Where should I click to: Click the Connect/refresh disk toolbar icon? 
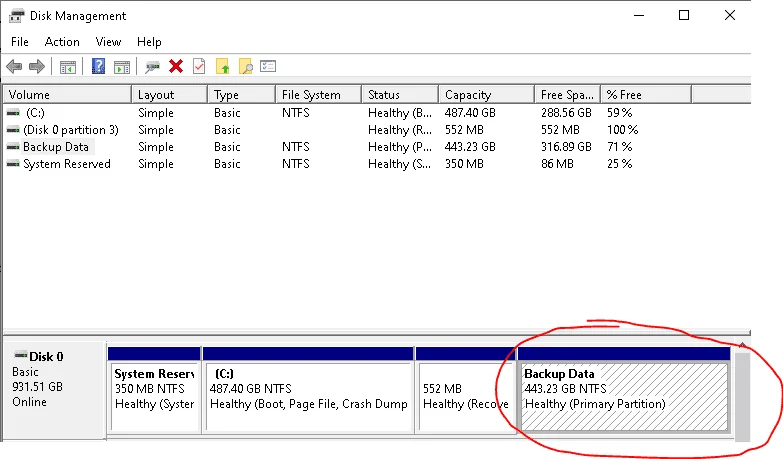[152, 66]
